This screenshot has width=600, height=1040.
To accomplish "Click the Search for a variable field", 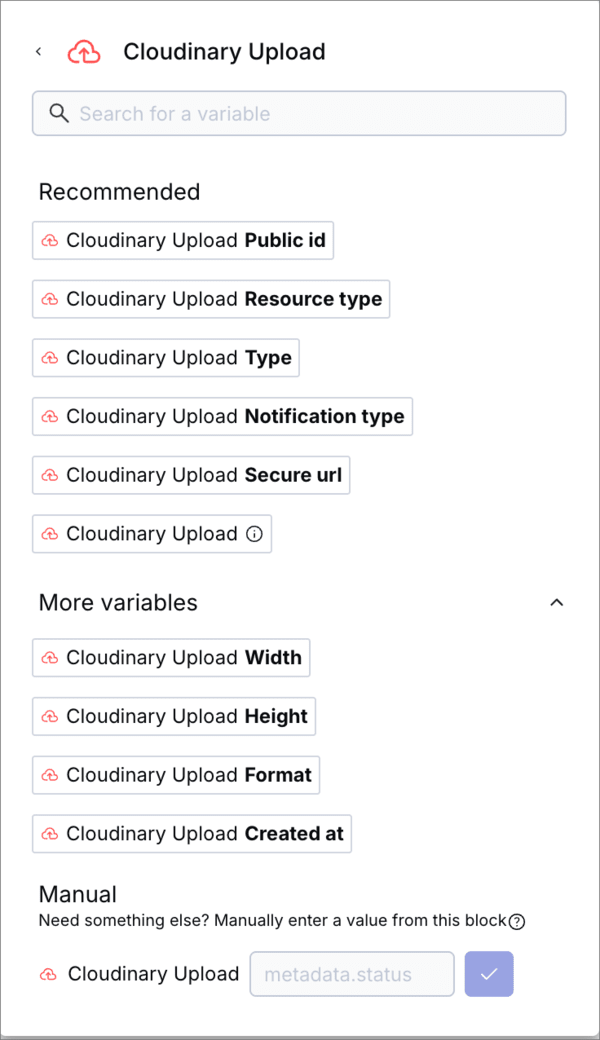I will tap(300, 113).
